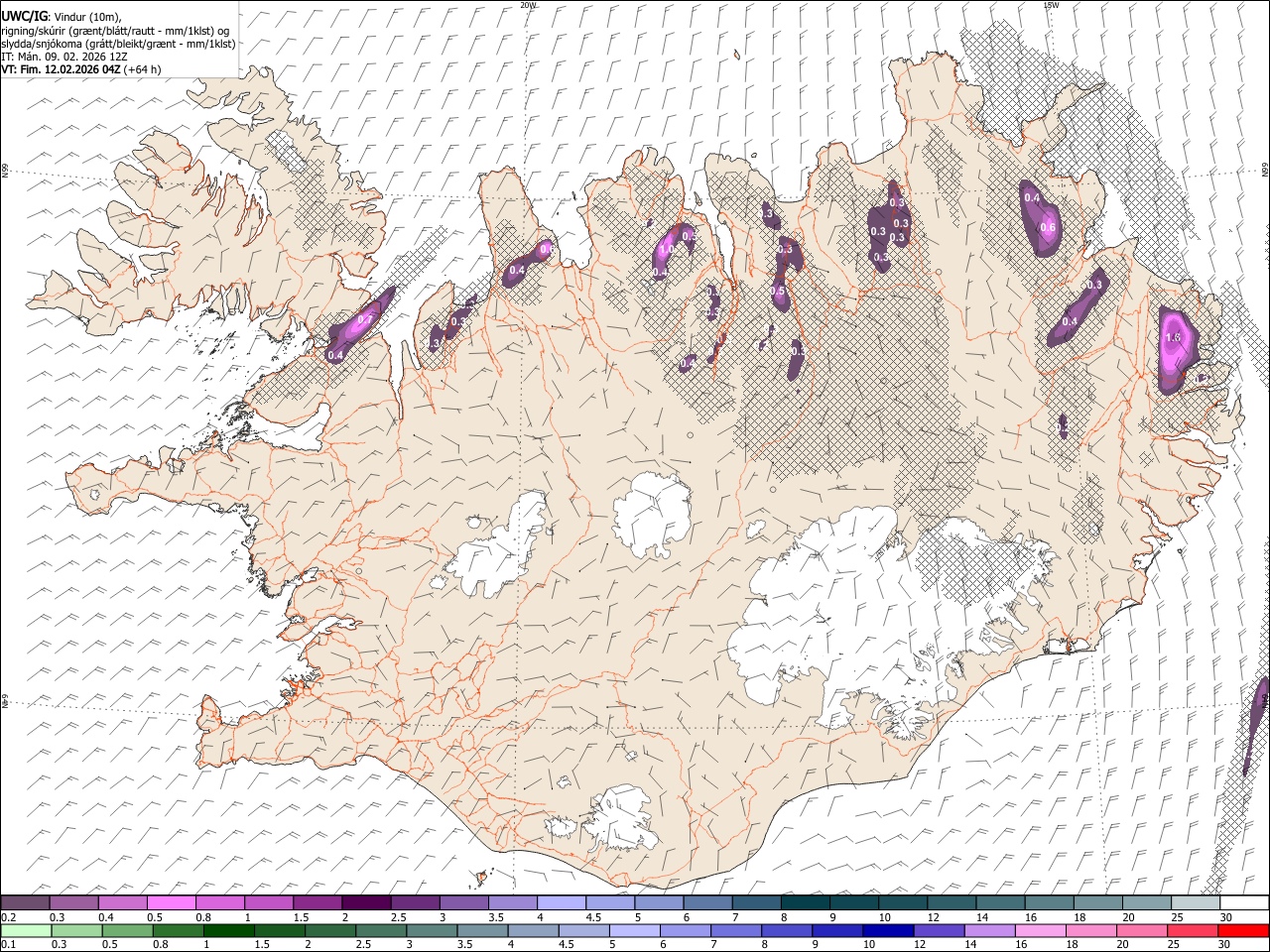Pick the snow legend swatch starting at 6
This screenshot has width=1270, height=952.
[706, 903]
